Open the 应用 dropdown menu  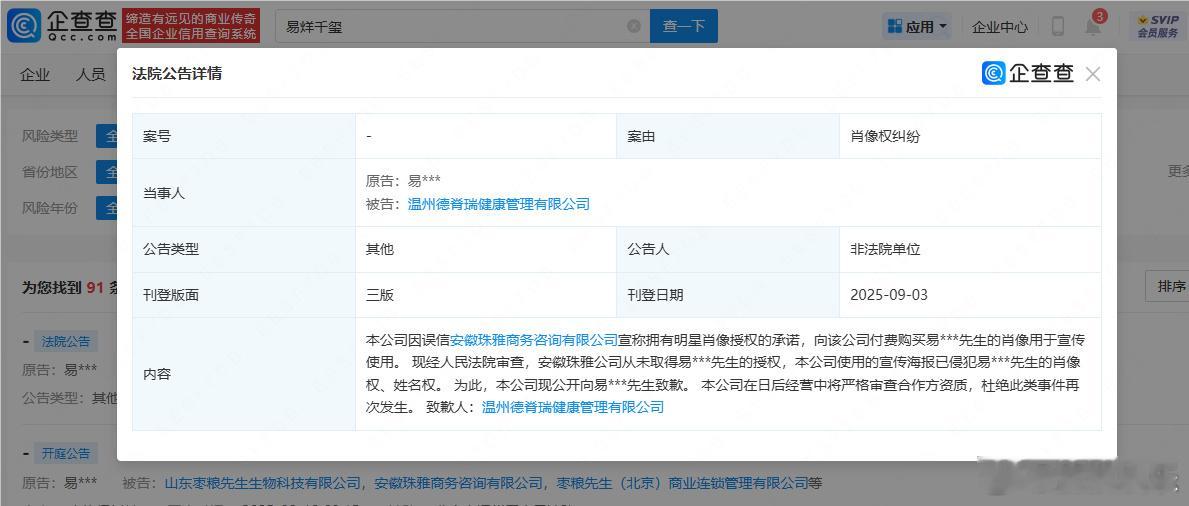(917, 27)
